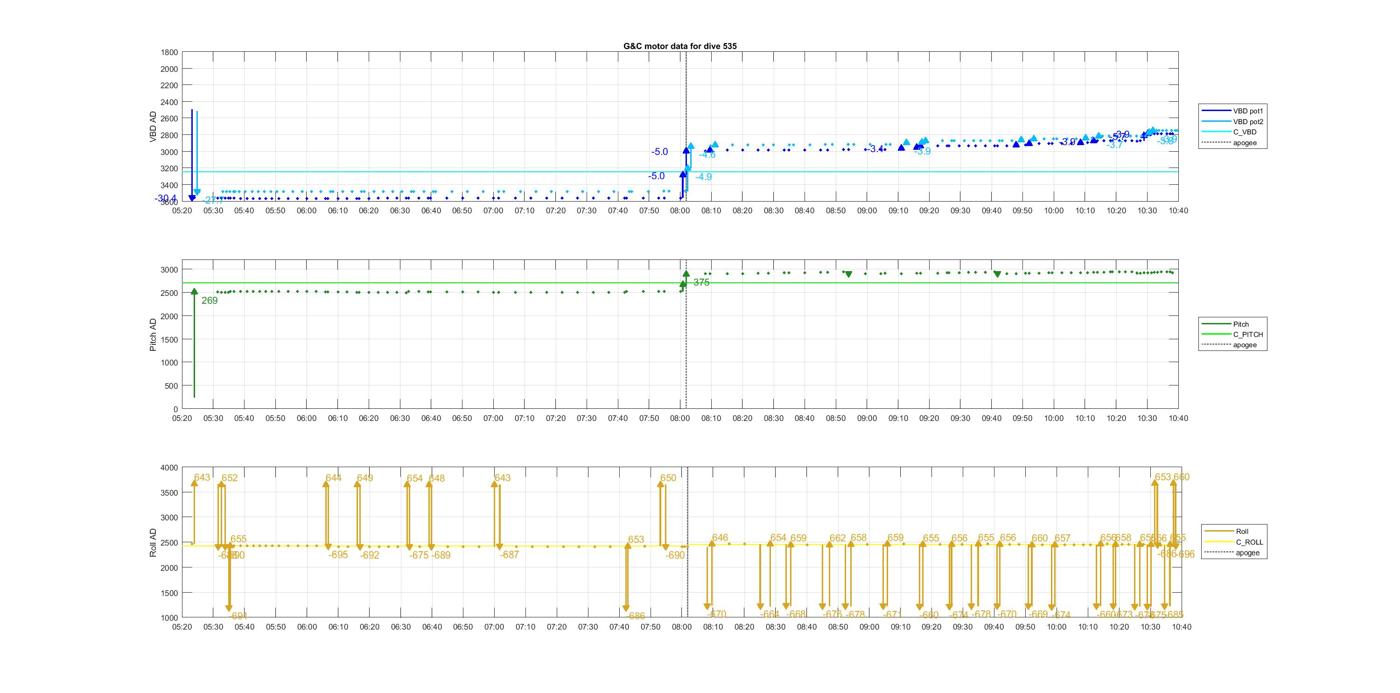Click "apogee" in the Roll plot legend
The width and height of the screenshot is (1400, 693).
point(1248,552)
